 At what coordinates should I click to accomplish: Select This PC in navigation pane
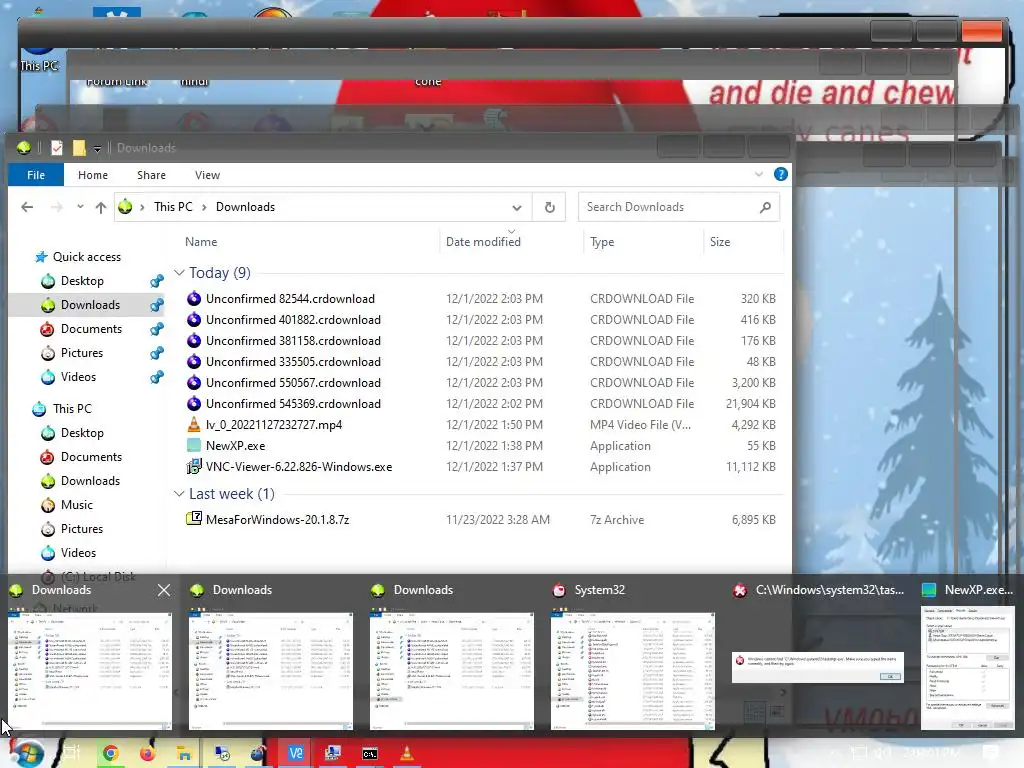tap(72, 409)
